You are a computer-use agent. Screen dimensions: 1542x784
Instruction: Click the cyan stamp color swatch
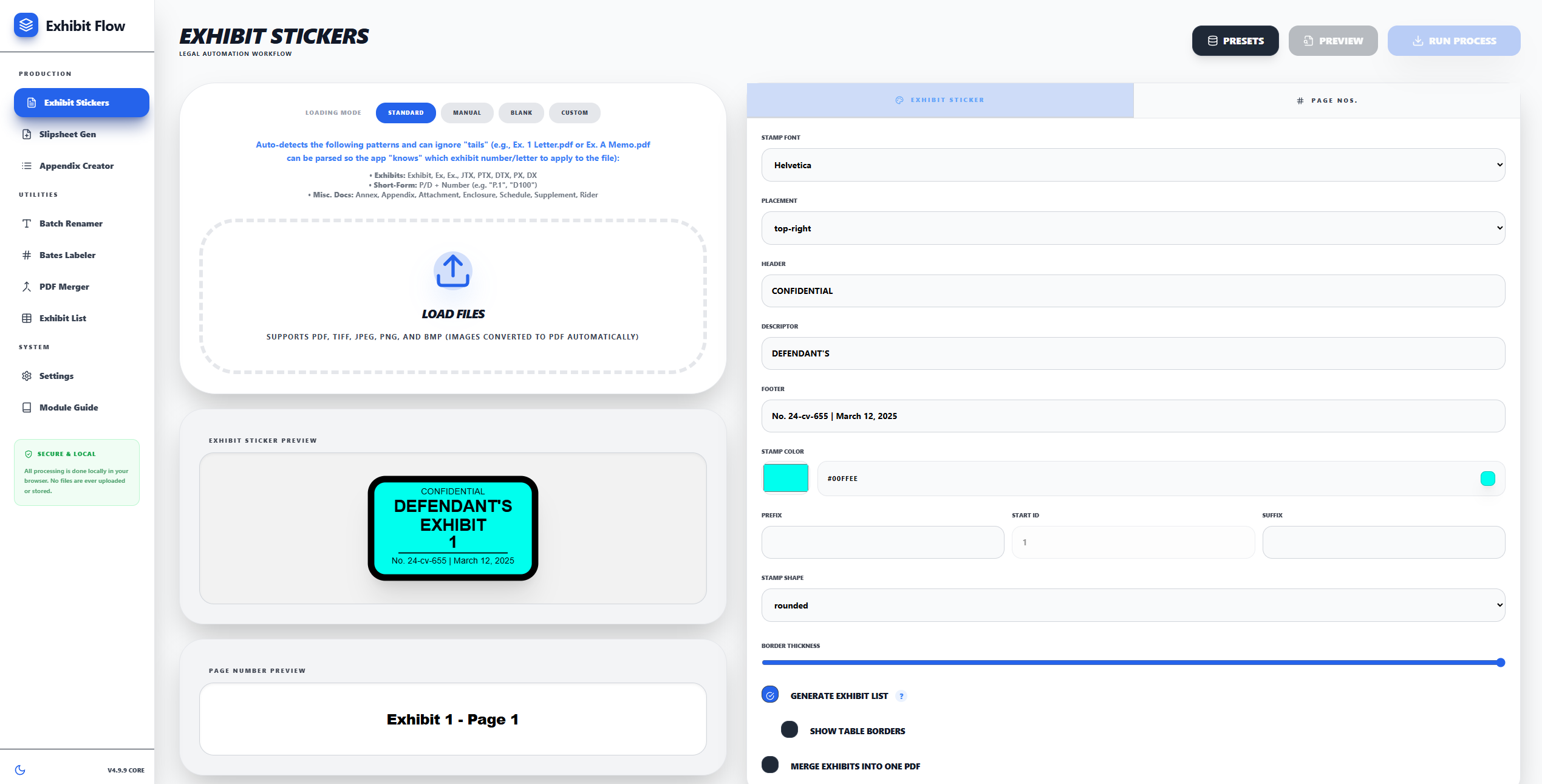785,478
